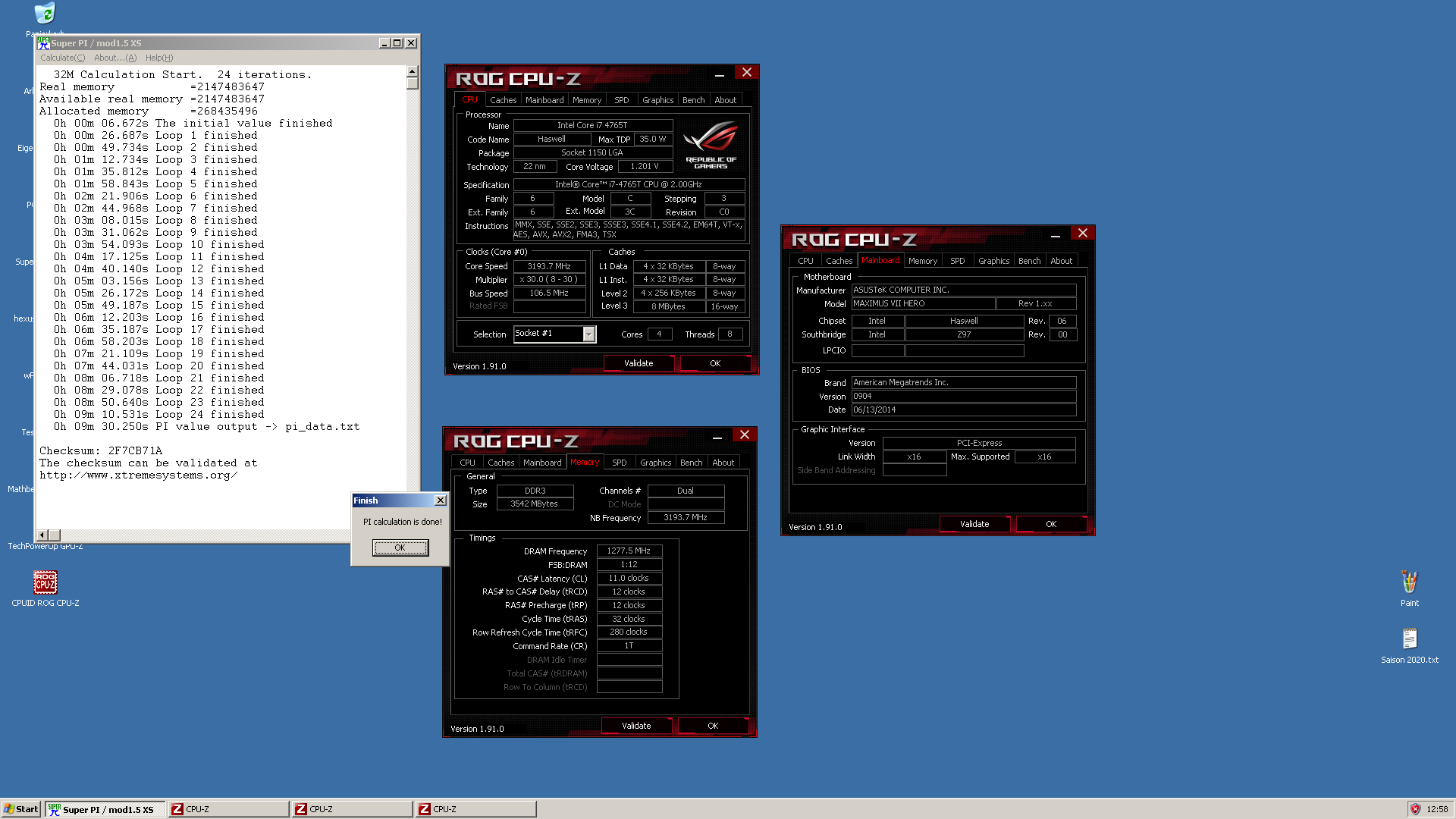This screenshot has height=819, width=1456.
Task: Open the About menu in Super PI
Action: 115,58
